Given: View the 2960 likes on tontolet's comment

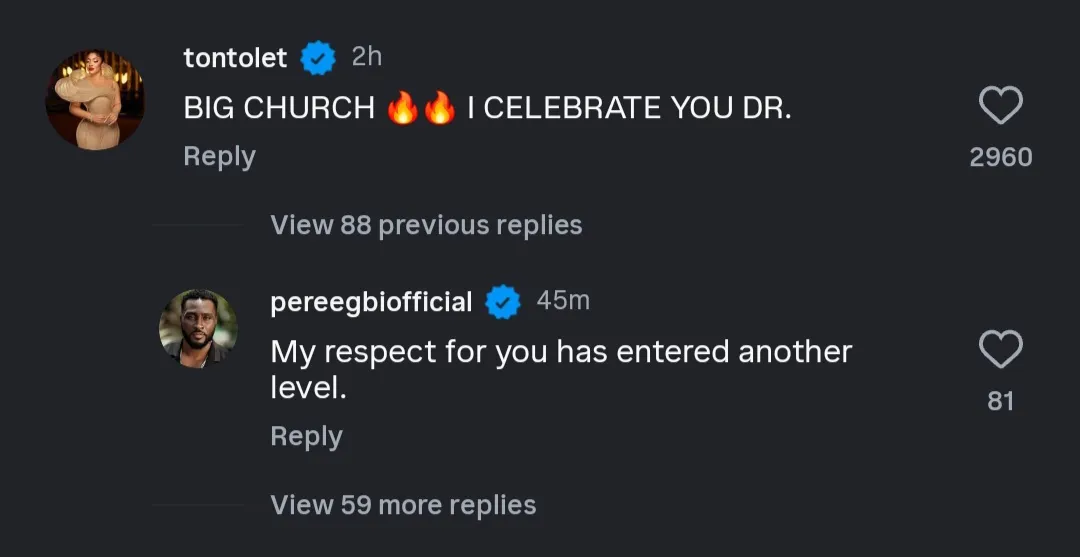Looking at the screenshot, I should pyautogui.click(x=1000, y=157).
